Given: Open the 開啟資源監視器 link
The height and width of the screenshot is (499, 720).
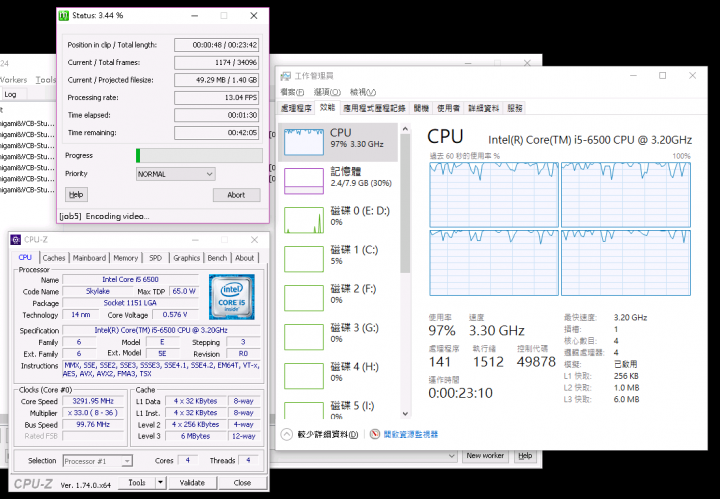Looking at the screenshot, I should pos(411,434).
